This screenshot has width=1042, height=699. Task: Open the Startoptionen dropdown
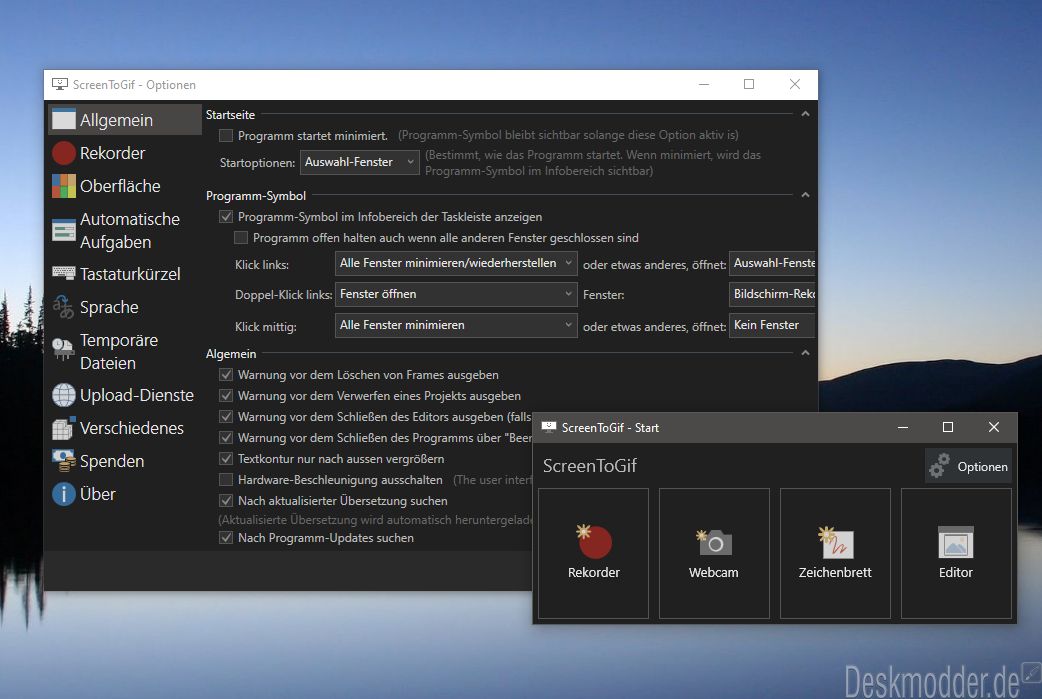tap(360, 162)
